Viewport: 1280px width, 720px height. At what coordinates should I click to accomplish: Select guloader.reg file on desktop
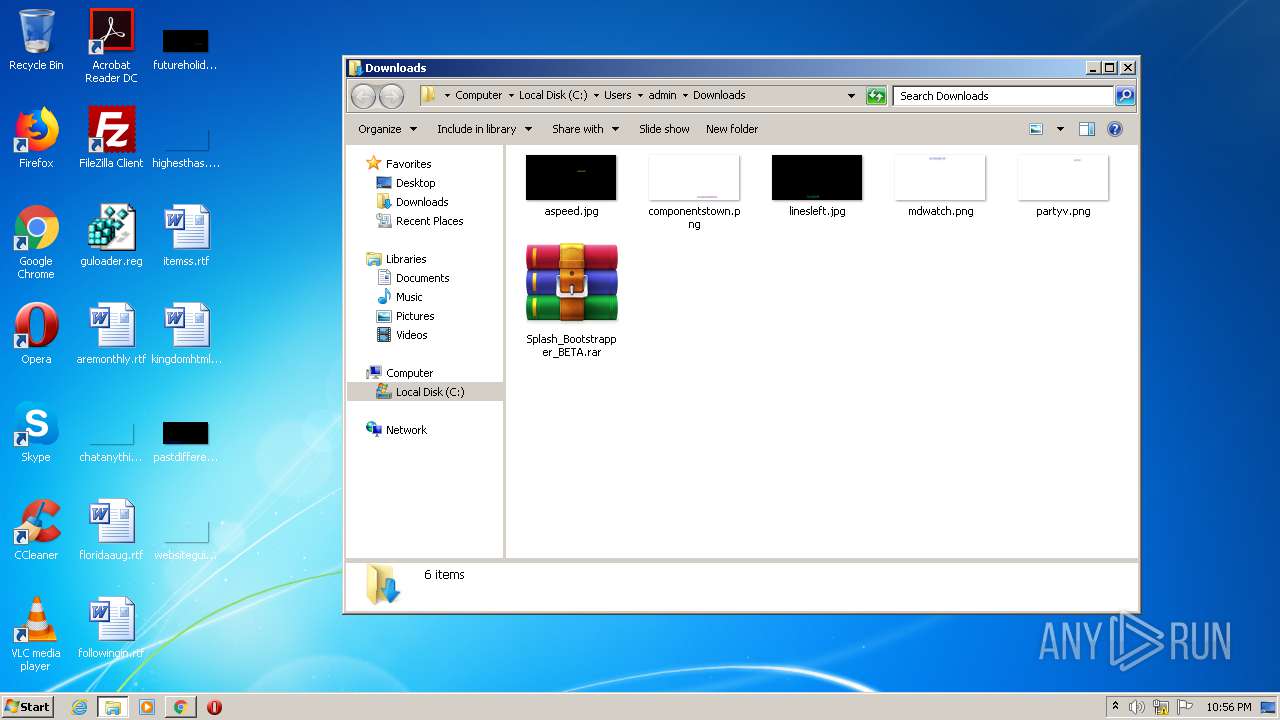111,236
